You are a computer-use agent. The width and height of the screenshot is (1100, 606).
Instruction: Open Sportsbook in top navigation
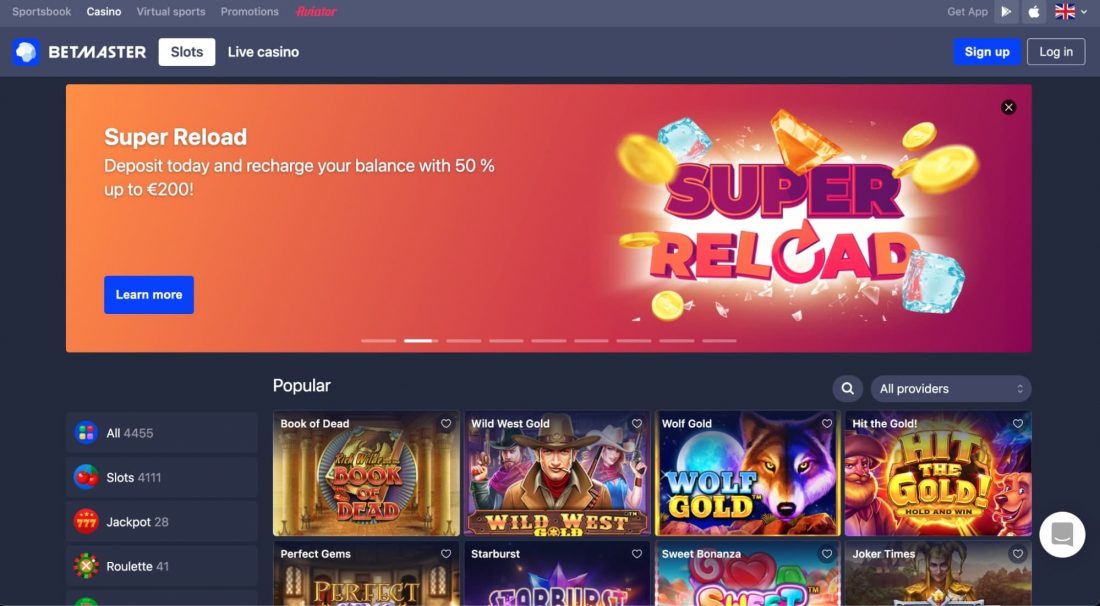[x=41, y=12]
